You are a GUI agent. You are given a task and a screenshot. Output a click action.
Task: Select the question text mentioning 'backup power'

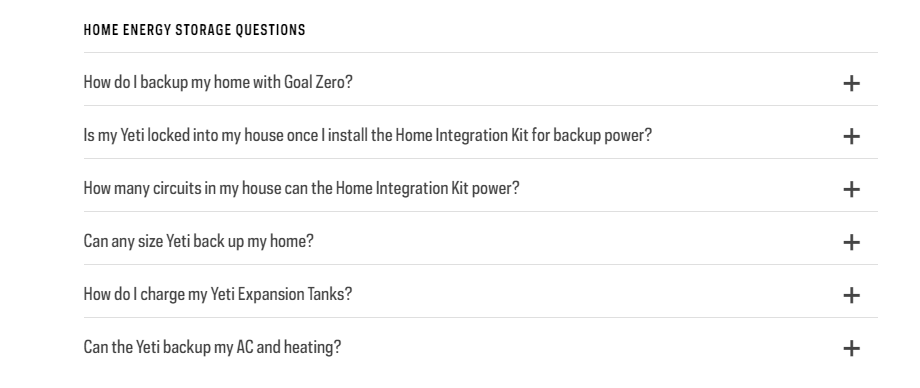point(368,135)
